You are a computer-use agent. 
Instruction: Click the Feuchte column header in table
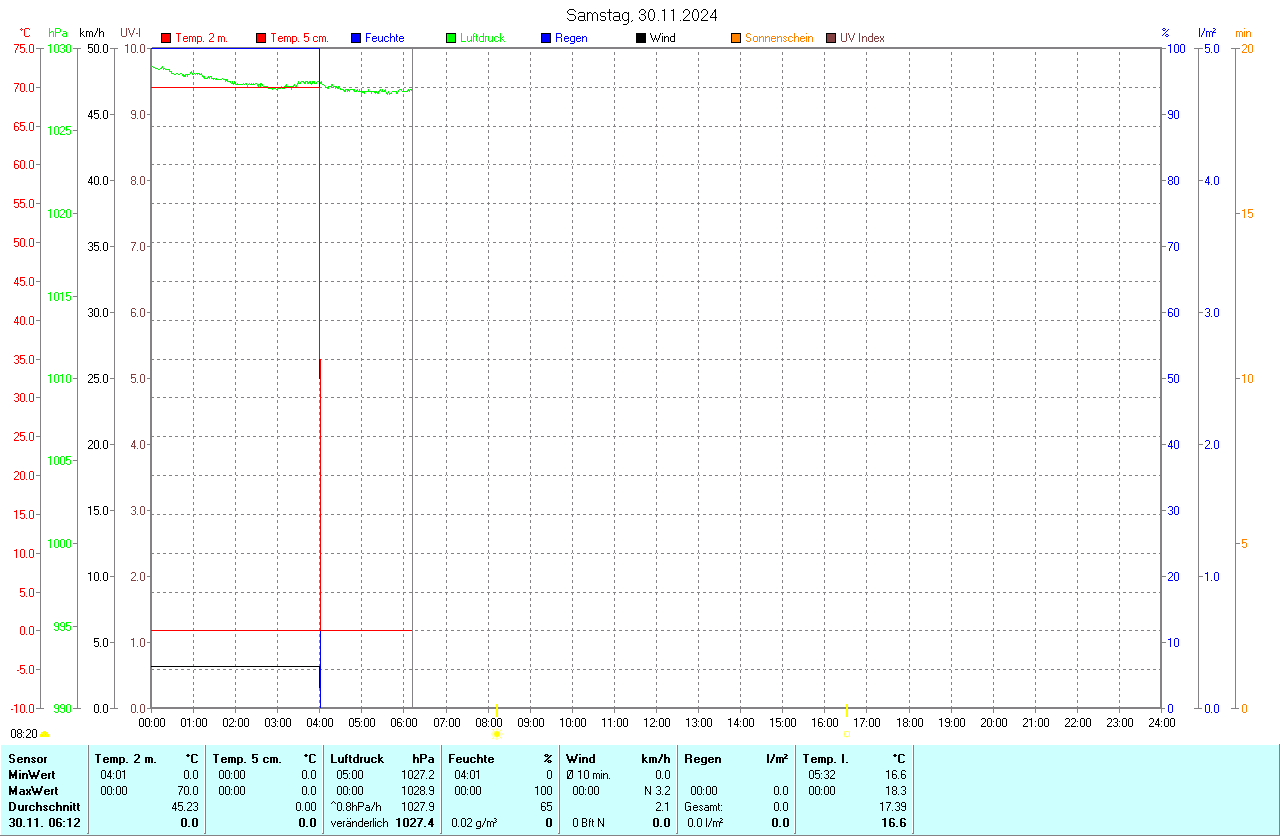[471, 759]
